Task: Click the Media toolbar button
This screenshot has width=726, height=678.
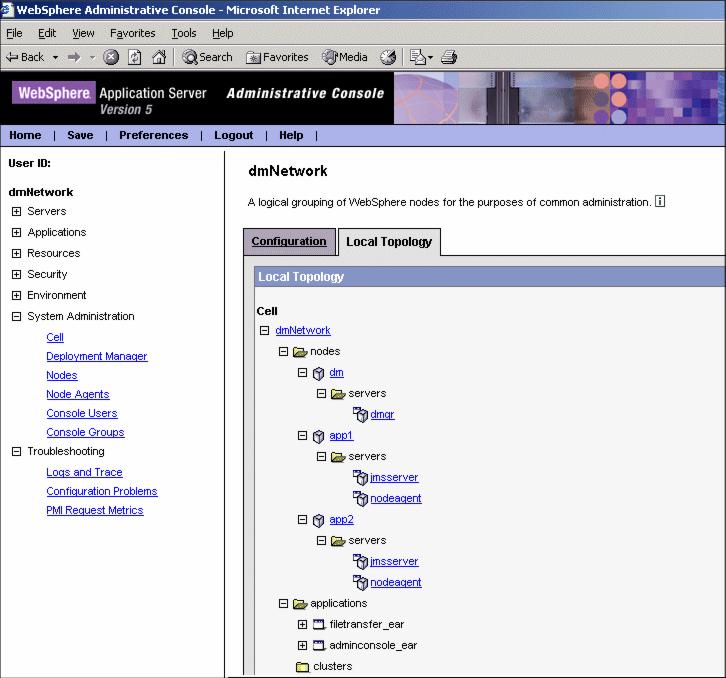Action: [344, 57]
